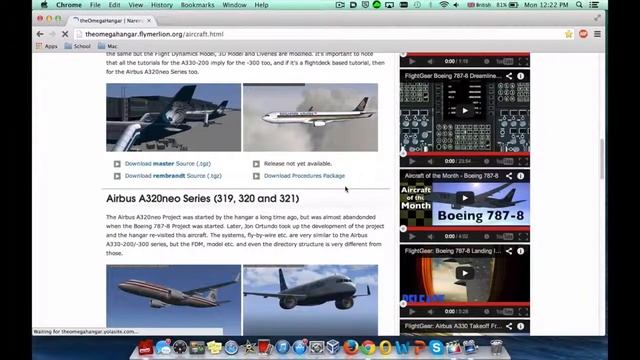Open the Singapore Airlines aircraft in clouds image
640x360 pixels.
(x=311, y=118)
